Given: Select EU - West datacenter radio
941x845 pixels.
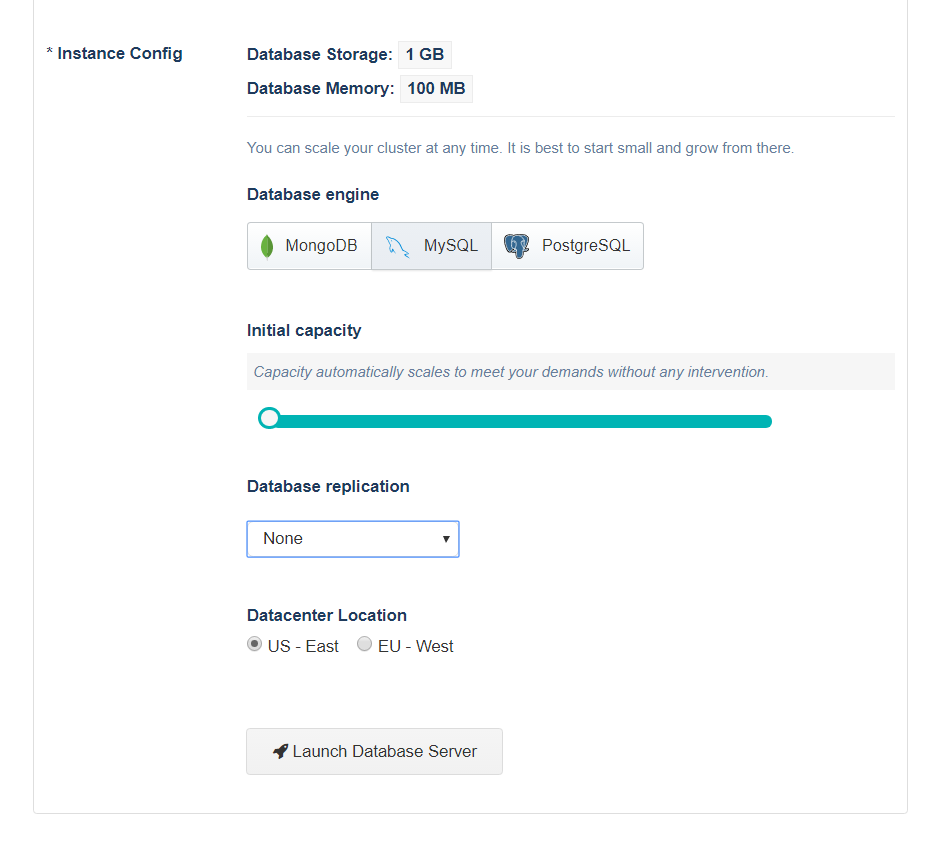Looking at the screenshot, I should 364,644.
